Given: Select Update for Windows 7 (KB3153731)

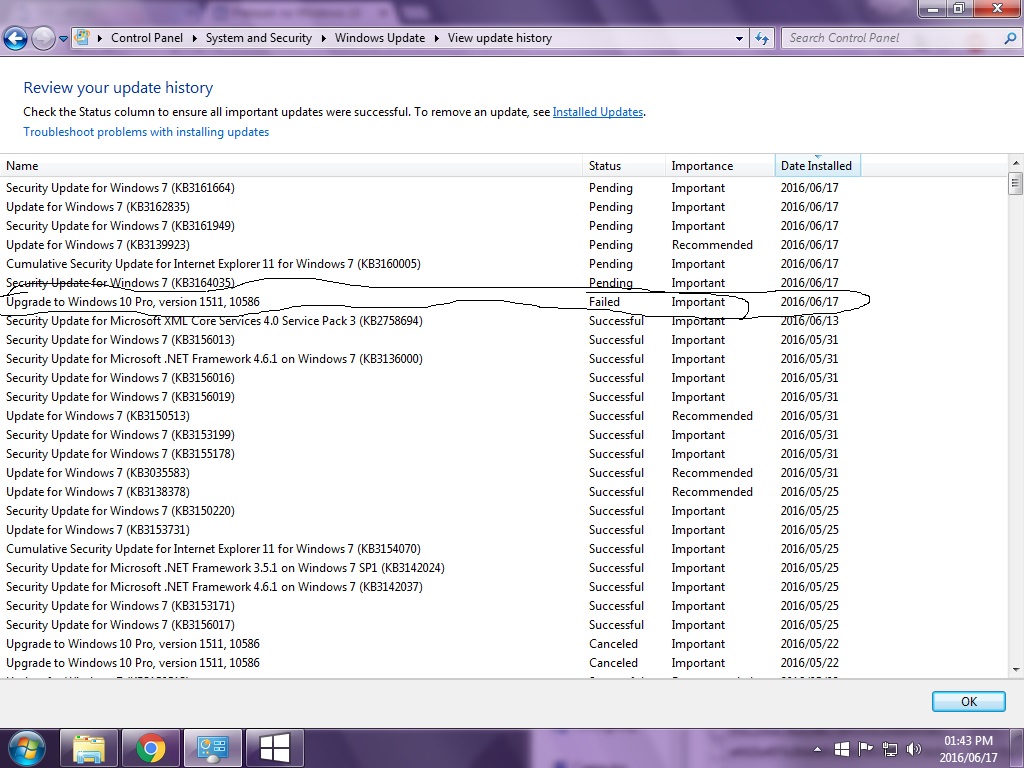Looking at the screenshot, I should point(430,530).
